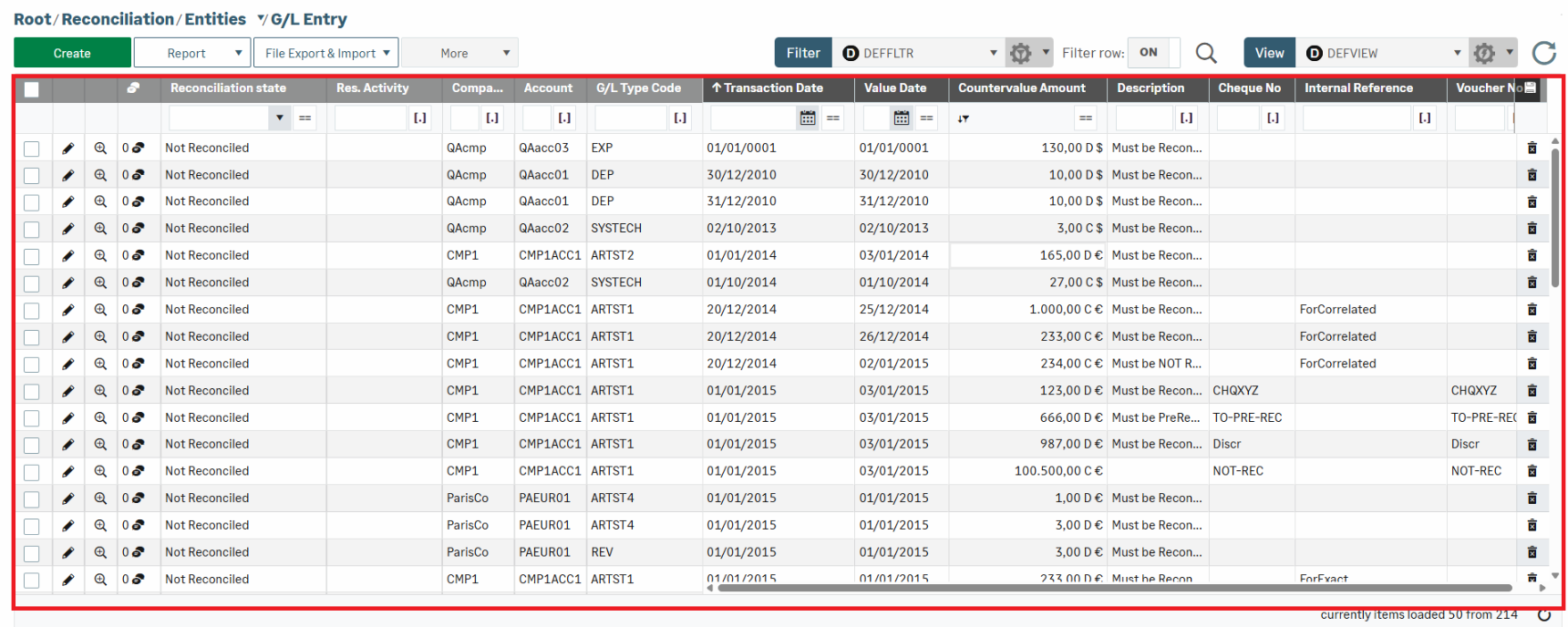
Task: Click the green Create button
Action: (72, 53)
